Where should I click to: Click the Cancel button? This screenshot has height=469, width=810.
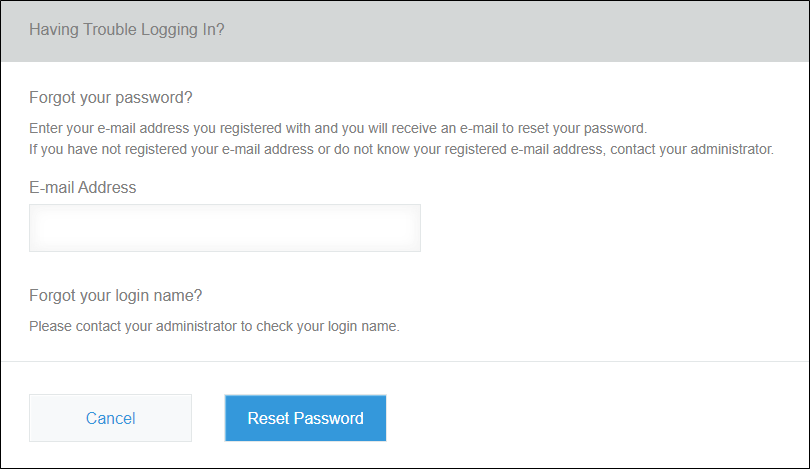[x=110, y=418]
